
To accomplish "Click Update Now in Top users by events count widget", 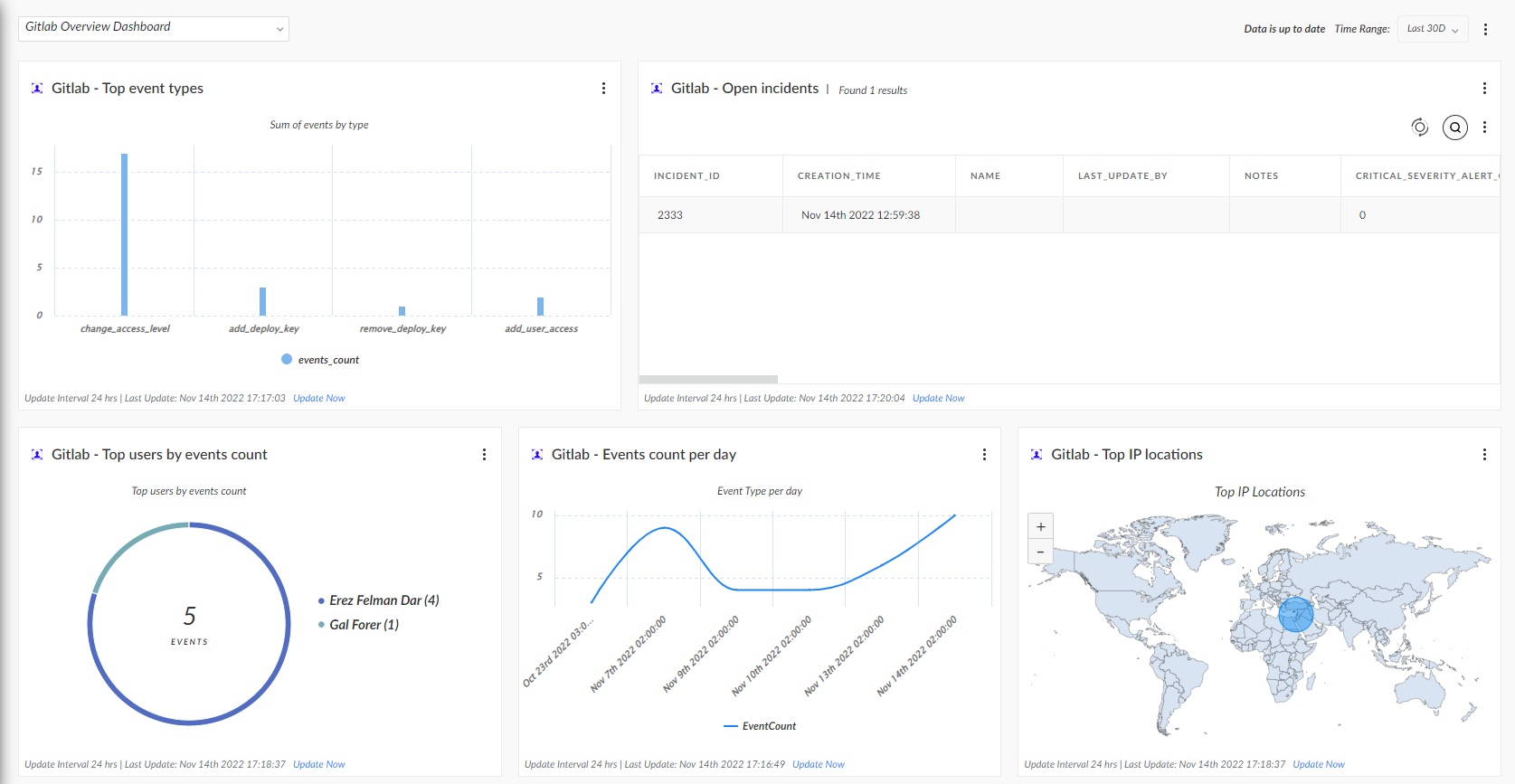I will pyautogui.click(x=319, y=765).
